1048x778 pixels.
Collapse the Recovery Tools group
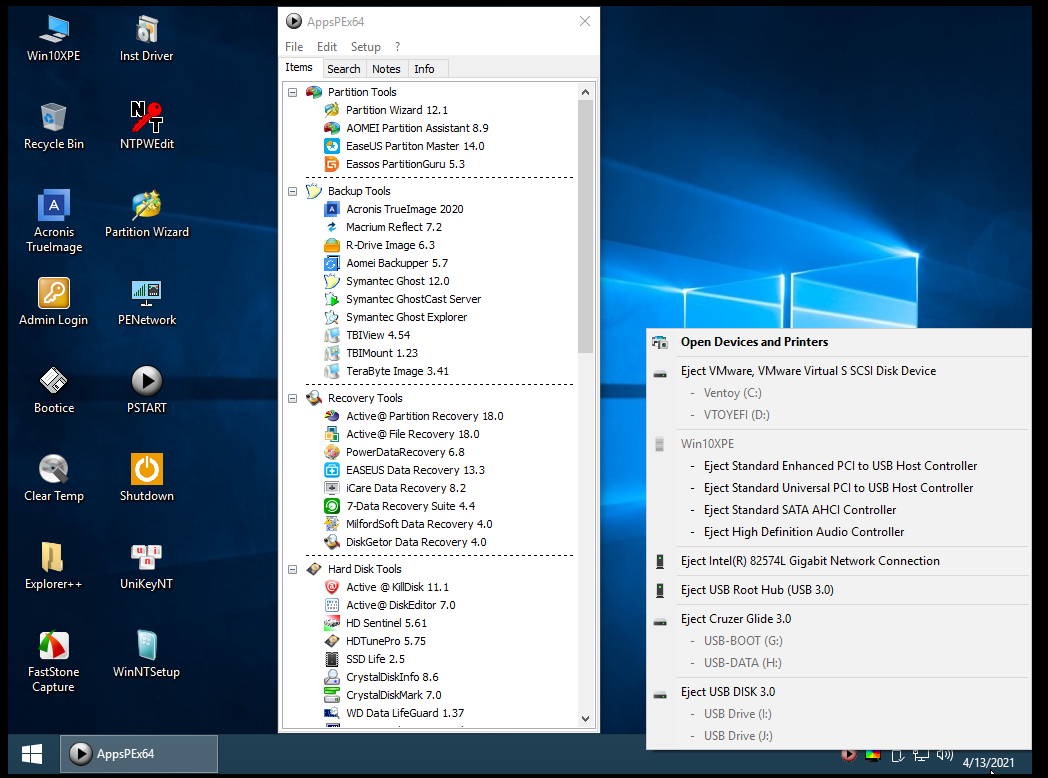[293, 398]
